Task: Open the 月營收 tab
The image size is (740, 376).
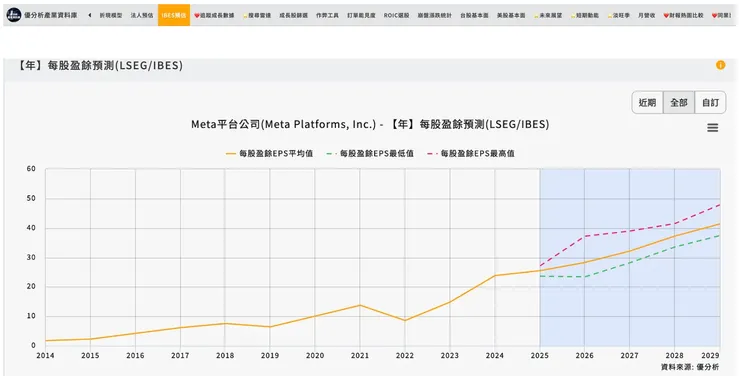Action: [647, 16]
